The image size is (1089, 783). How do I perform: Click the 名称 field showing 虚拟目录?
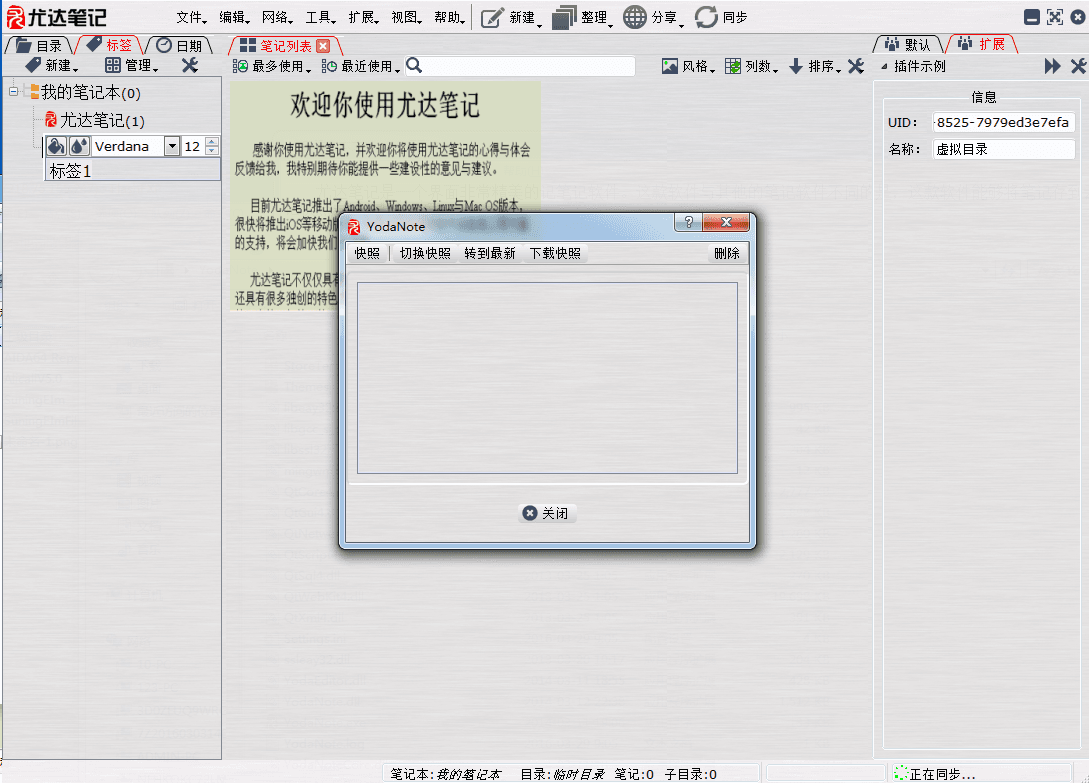click(1003, 149)
